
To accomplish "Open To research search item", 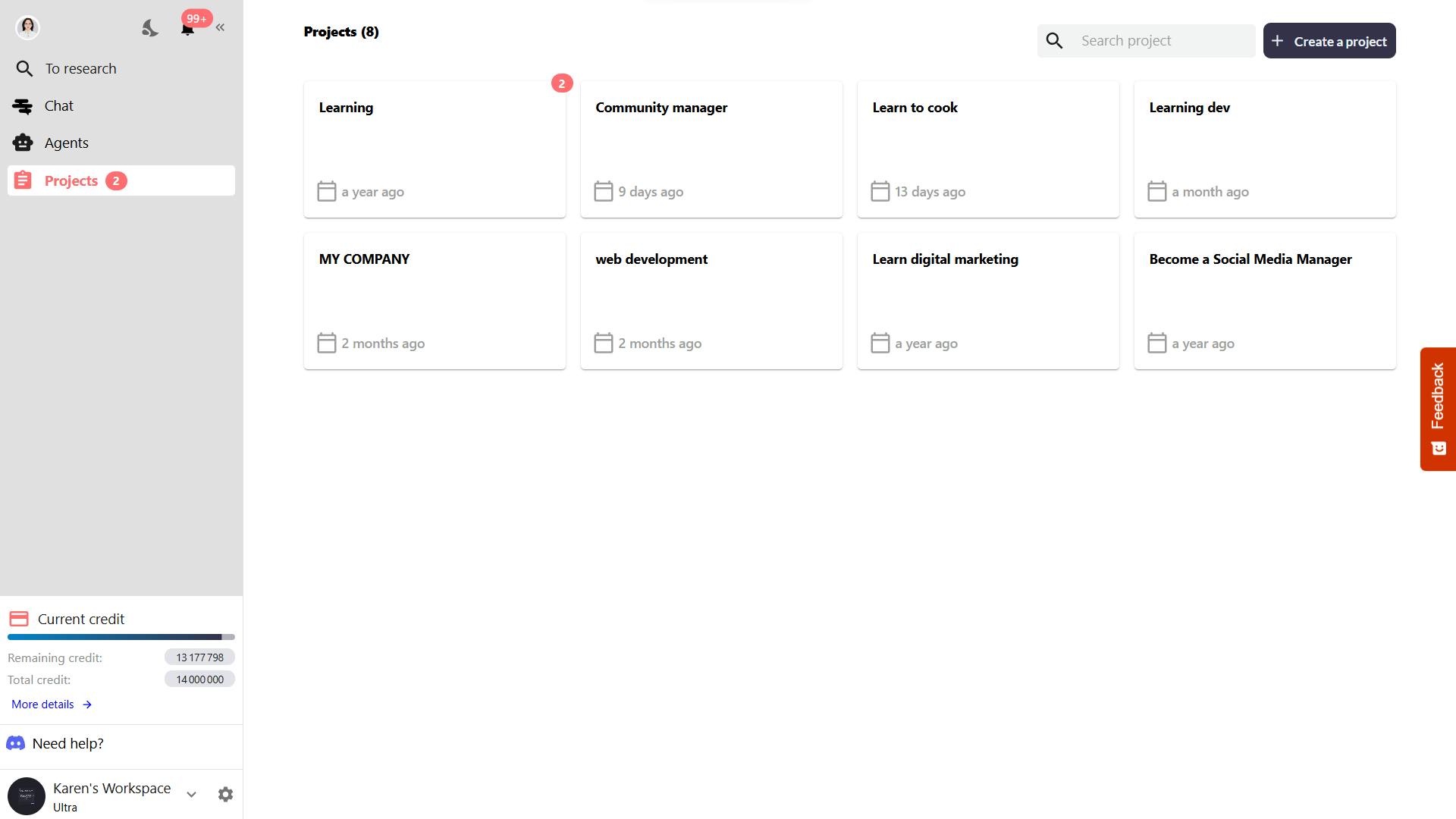I will click(x=80, y=69).
